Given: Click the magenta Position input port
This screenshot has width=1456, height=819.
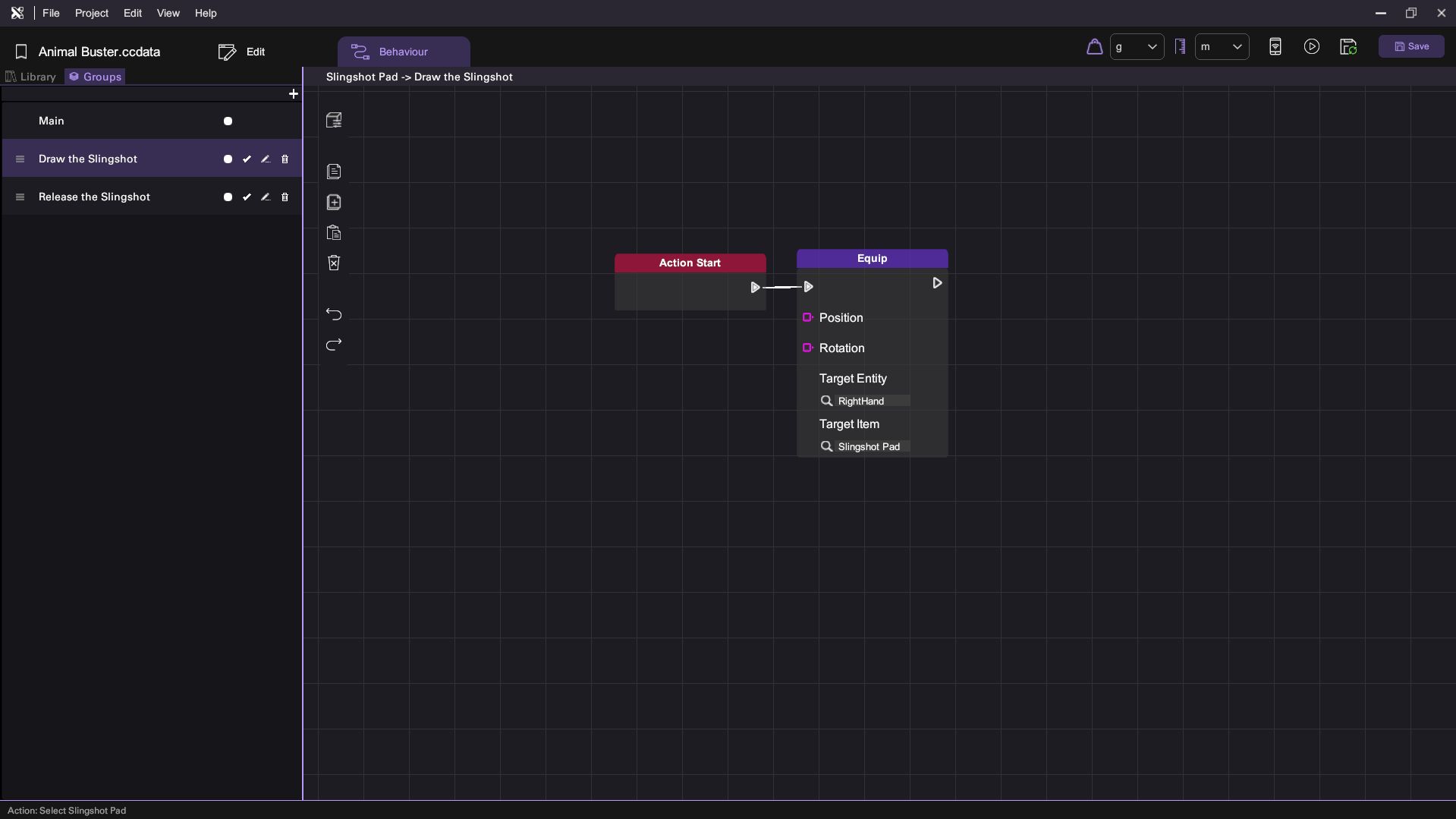Looking at the screenshot, I should pyautogui.click(x=807, y=317).
